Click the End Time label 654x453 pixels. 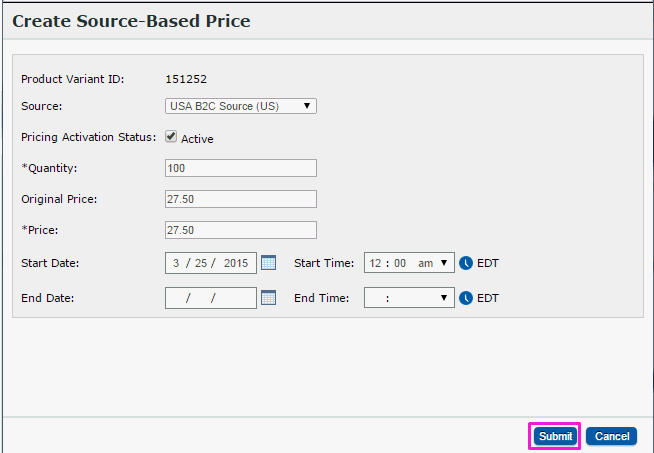coord(321,298)
